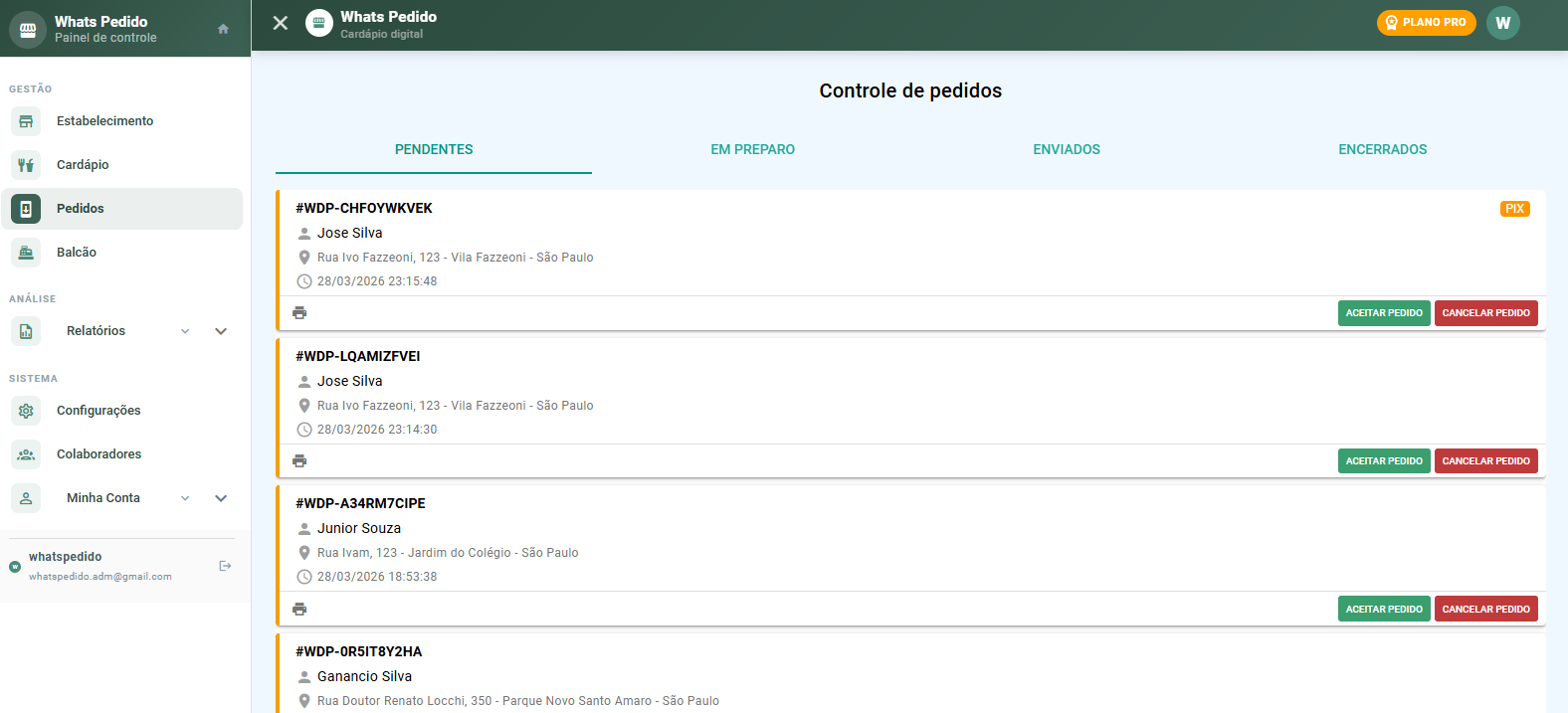
Task: Open Estabelecimento menu item
Action: click(121, 121)
